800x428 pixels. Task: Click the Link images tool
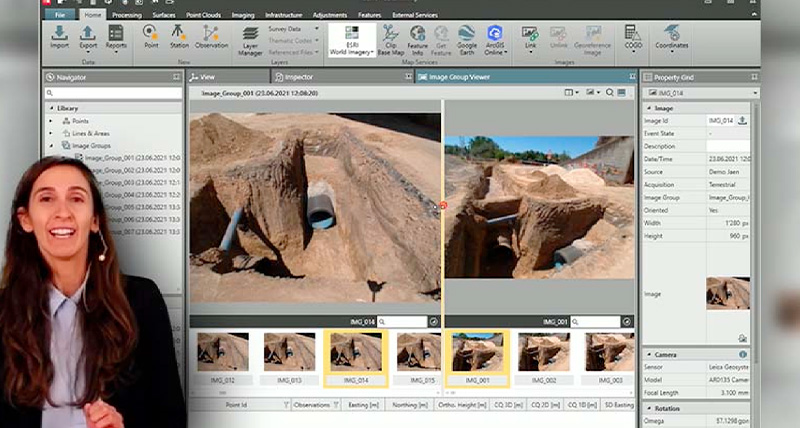530,38
